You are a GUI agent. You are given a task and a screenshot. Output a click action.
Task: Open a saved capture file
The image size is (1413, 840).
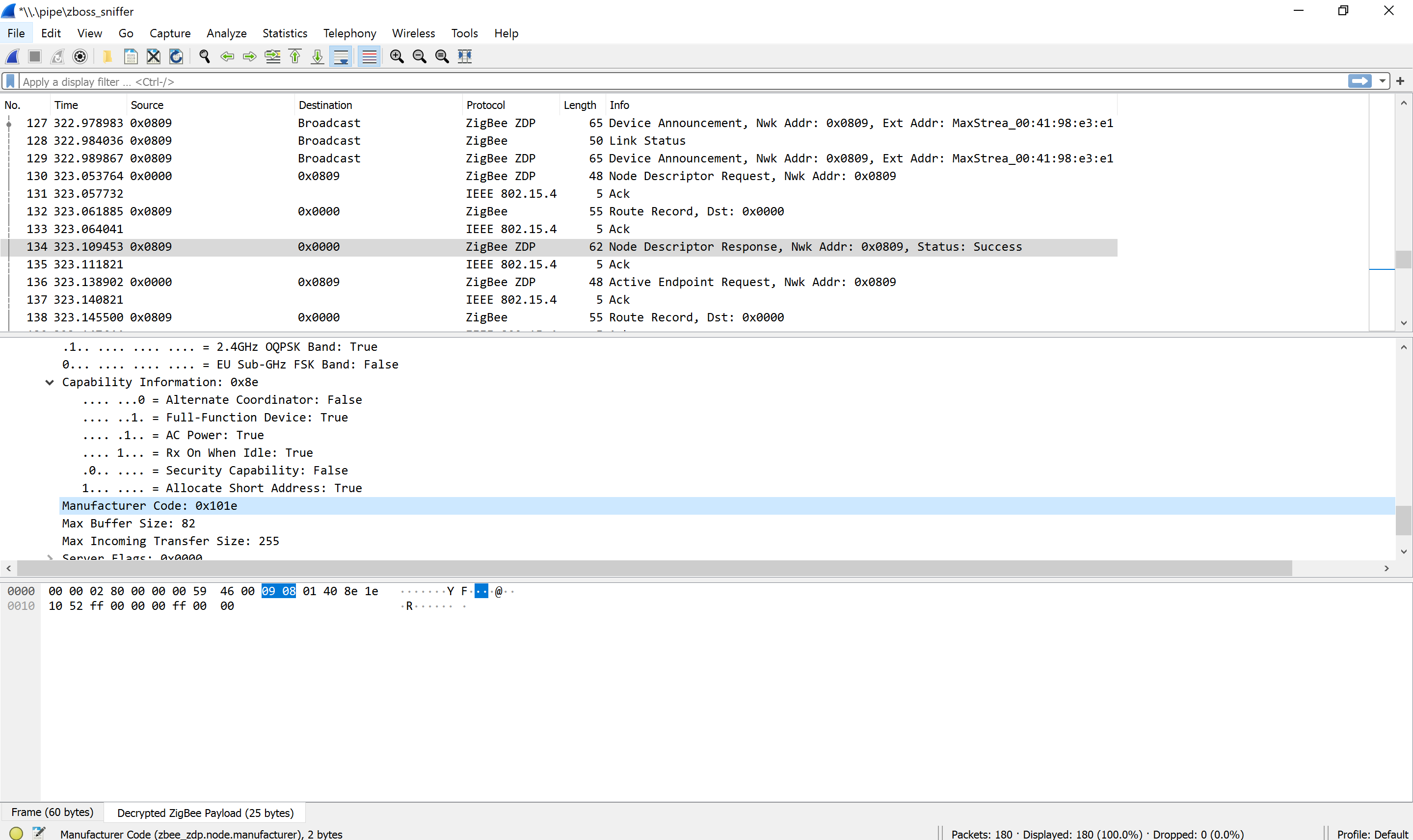pos(107,56)
